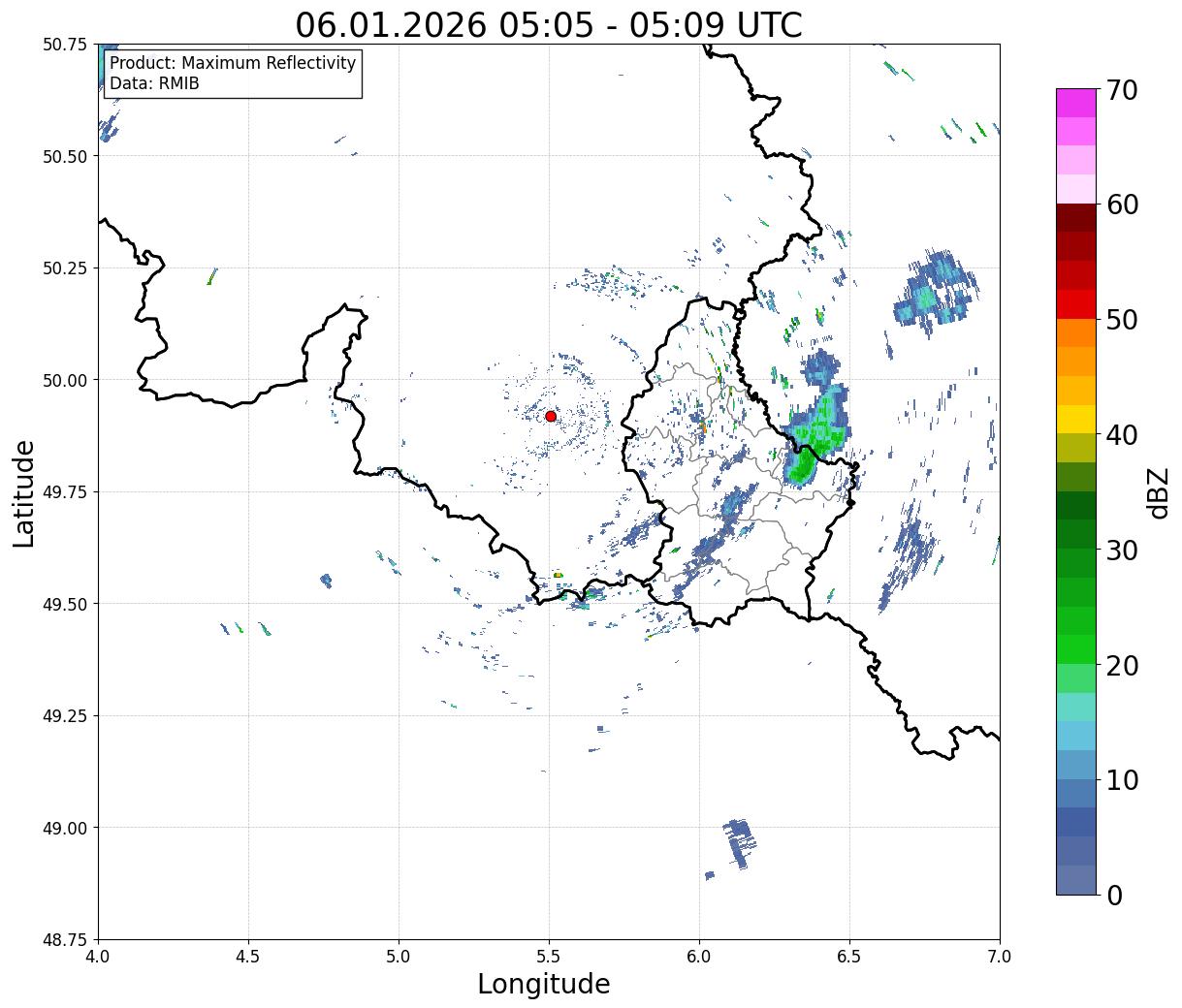The image size is (1182, 1008).
Task: Click the longitude tick label 6.0
Action: pos(699,956)
